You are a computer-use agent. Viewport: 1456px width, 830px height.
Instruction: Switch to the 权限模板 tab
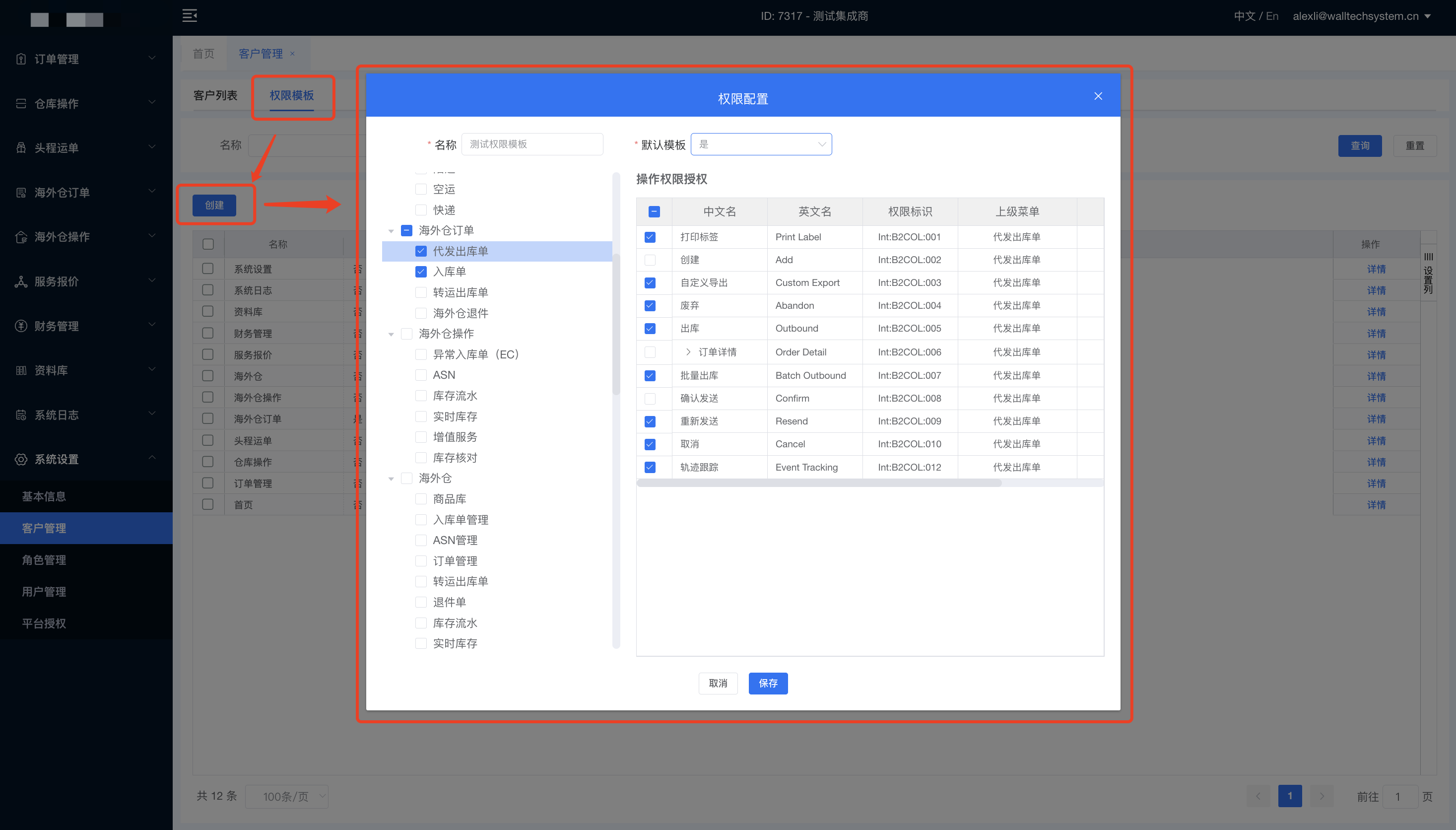(292, 95)
